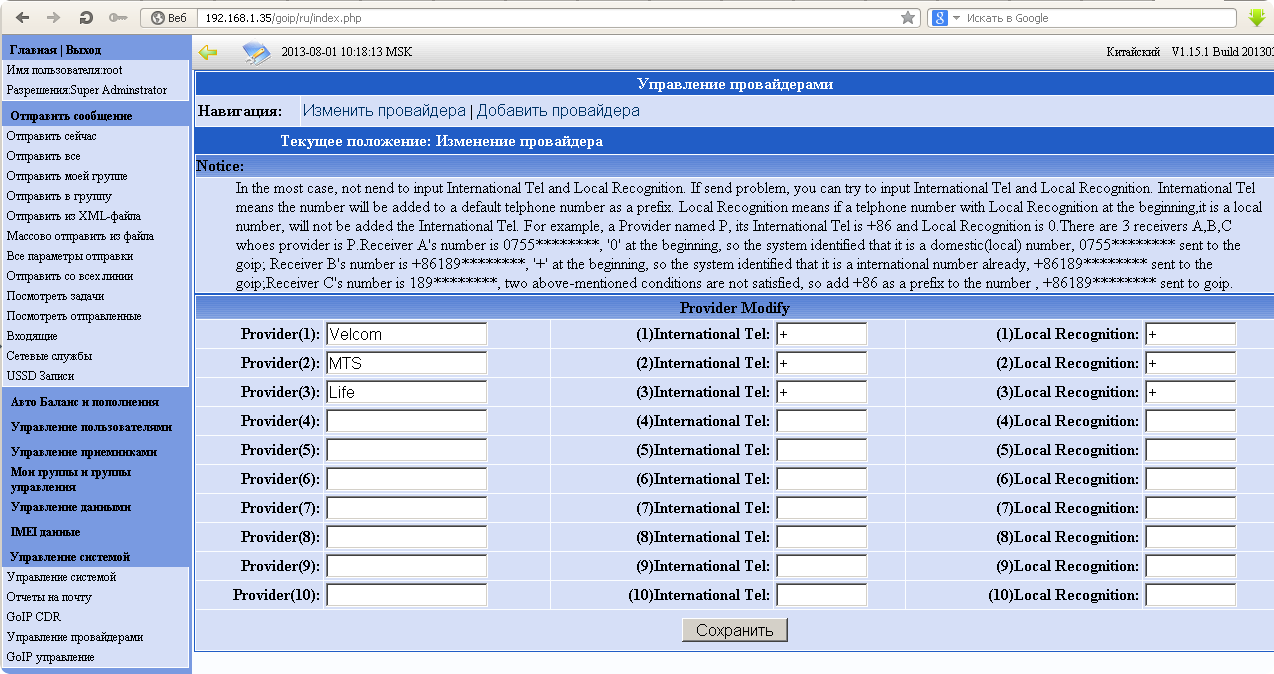Image resolution: width=1274 pixels, height=674 pixels.
Task: Click the empty Provider(7) field
Action: [406, 508]
